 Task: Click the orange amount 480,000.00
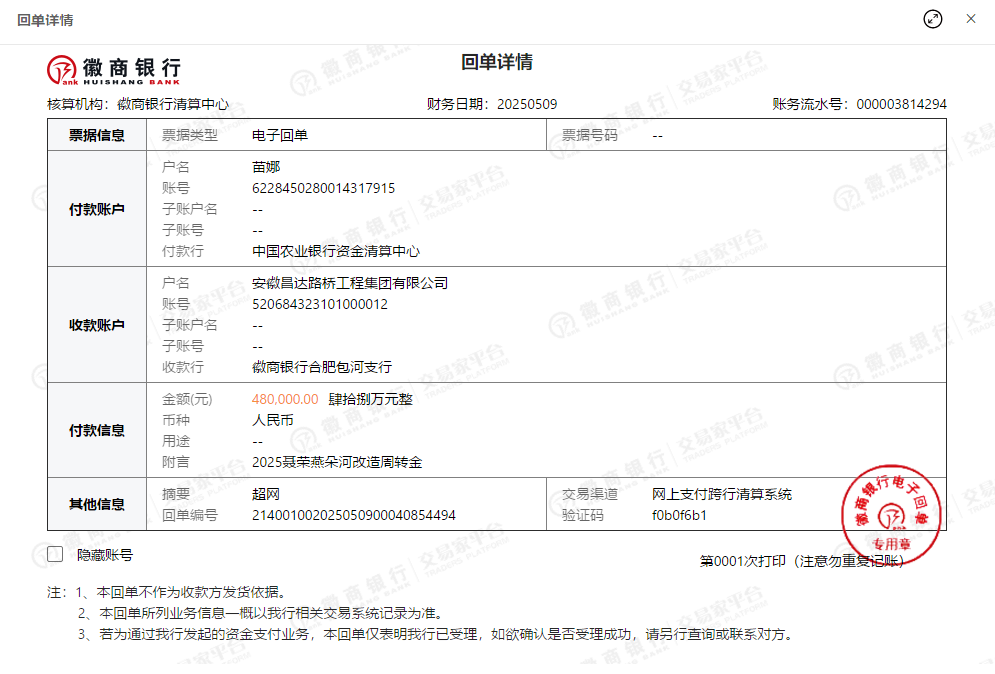285,399
